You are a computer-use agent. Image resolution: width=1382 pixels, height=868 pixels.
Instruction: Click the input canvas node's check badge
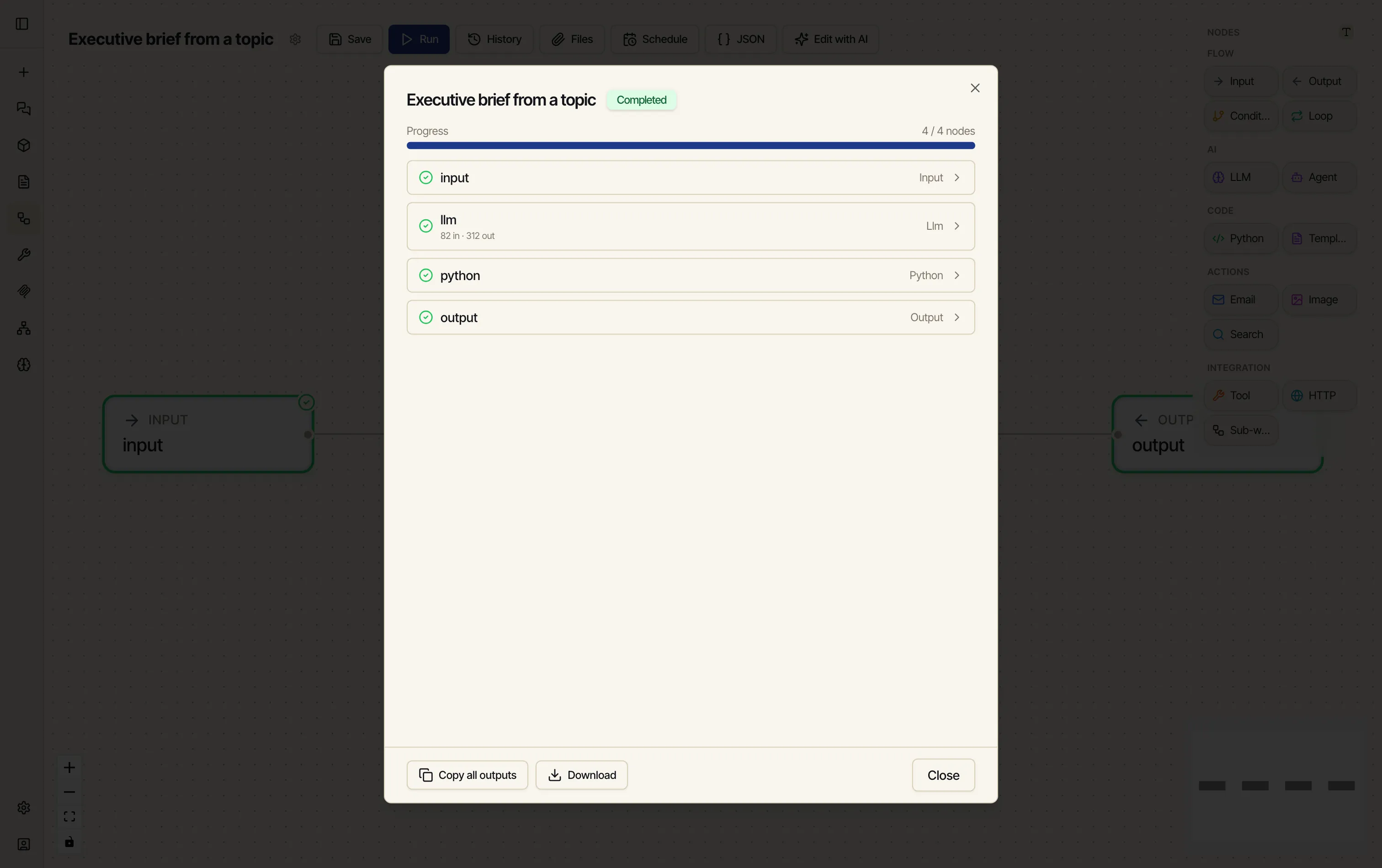click(307, 402)
